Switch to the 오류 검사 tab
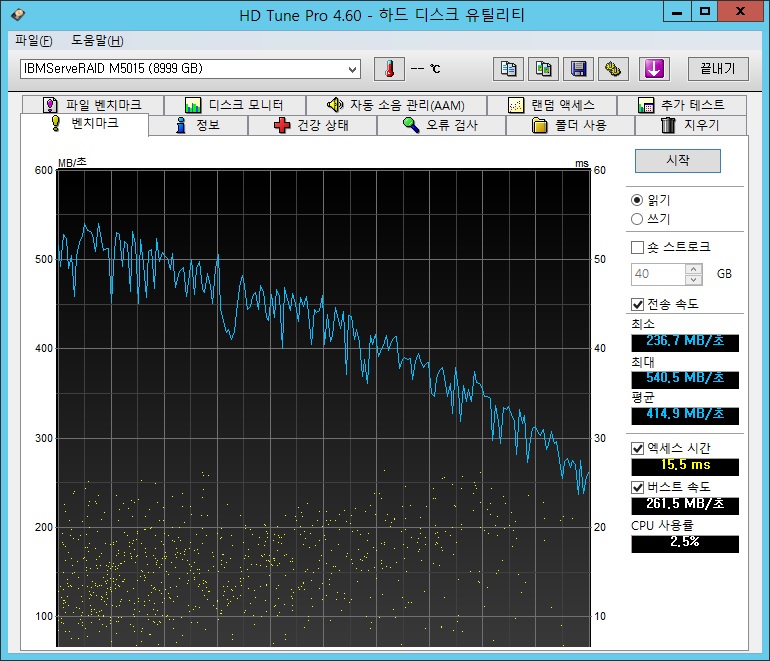The image size is (770, 661). point(441,125)
